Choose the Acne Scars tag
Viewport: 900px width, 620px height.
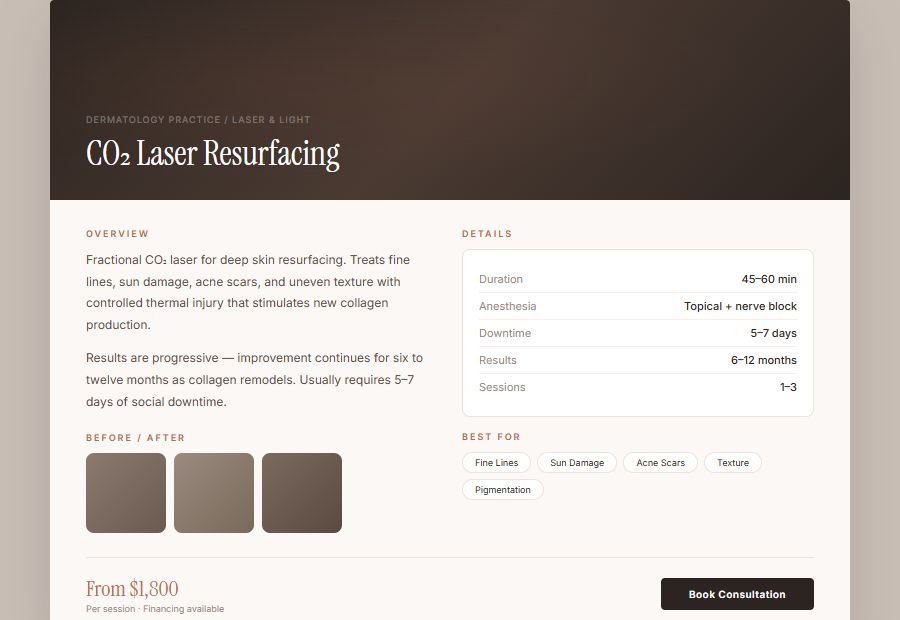[x=660, y=463]
